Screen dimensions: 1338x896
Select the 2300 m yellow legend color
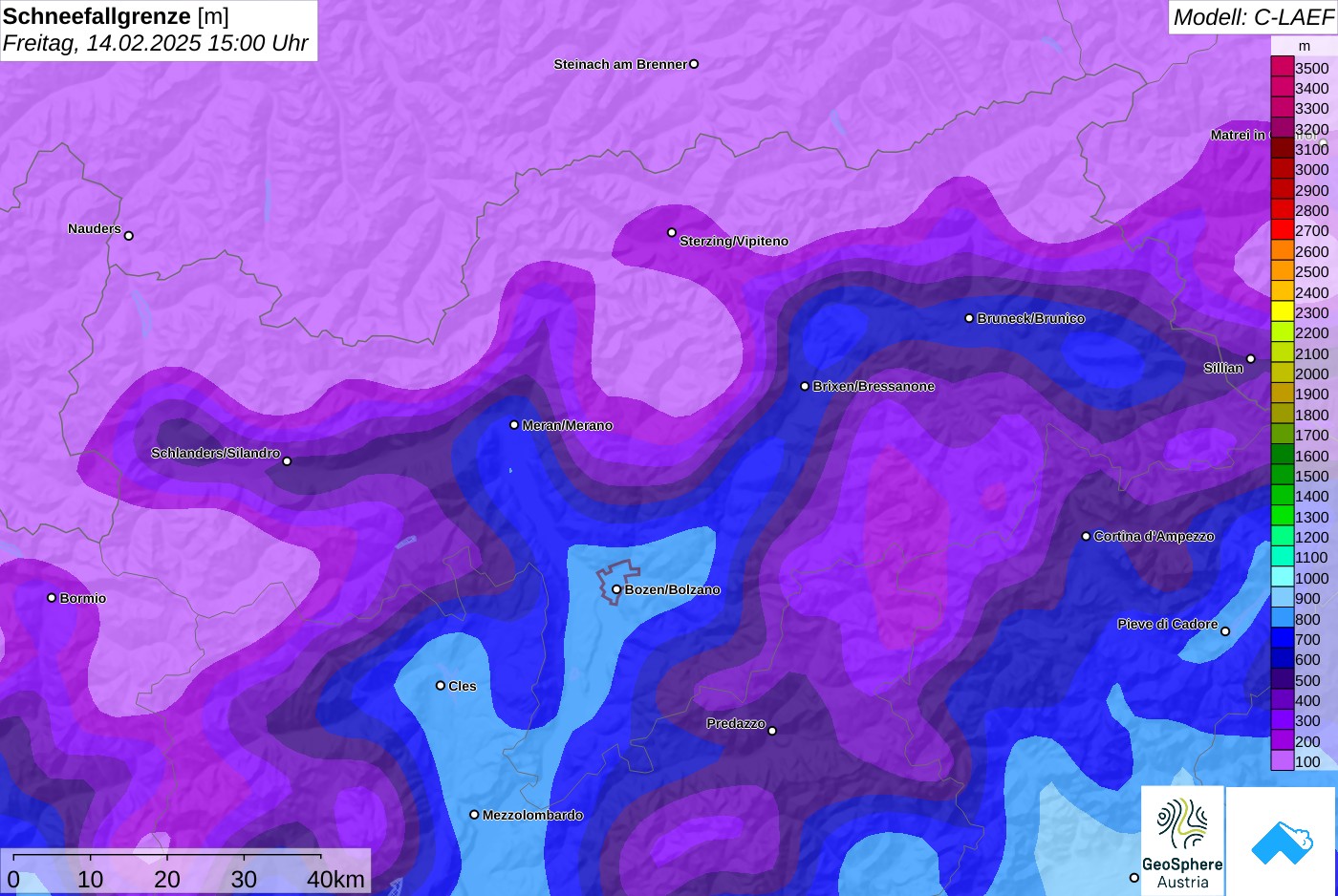[x=1282, y=311]
